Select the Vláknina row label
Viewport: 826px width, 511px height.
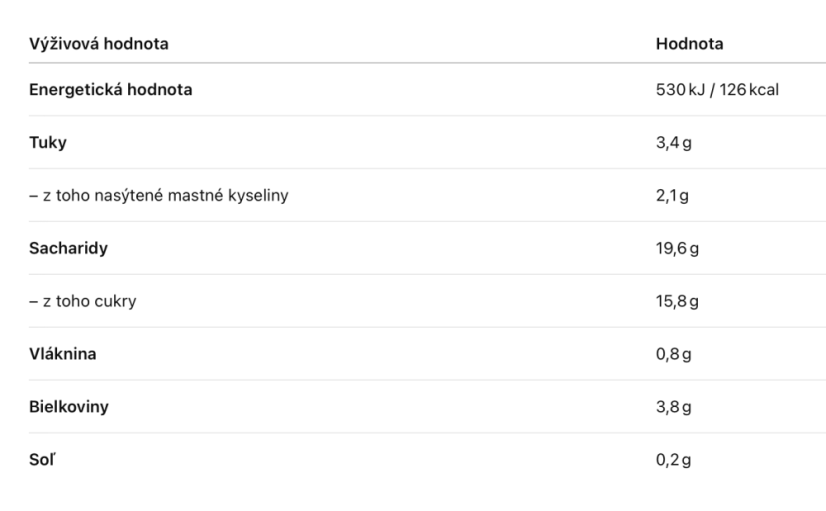pos(63,354)
